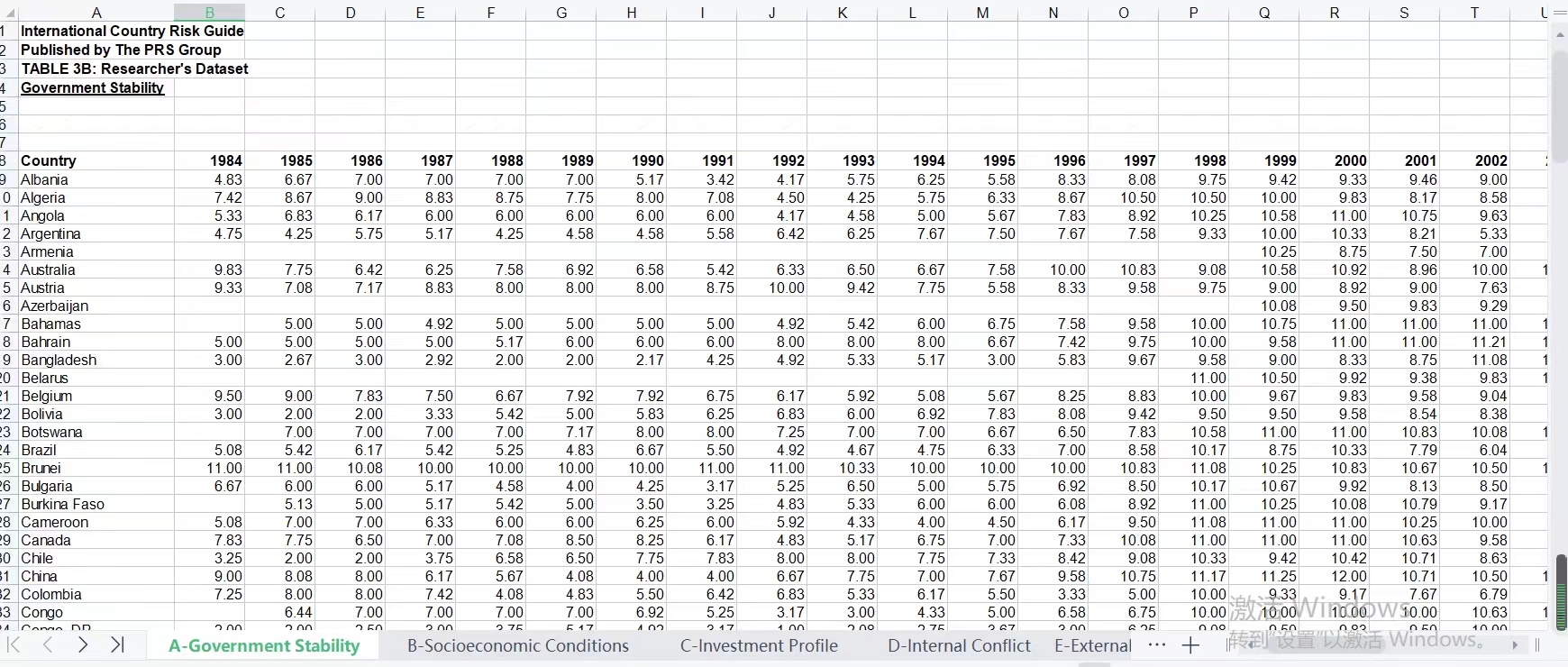Switch to B-Socioeconomic Conditions sheet tab
Image resolution: width=1568 pixels, height=667 pixels.
518,645
